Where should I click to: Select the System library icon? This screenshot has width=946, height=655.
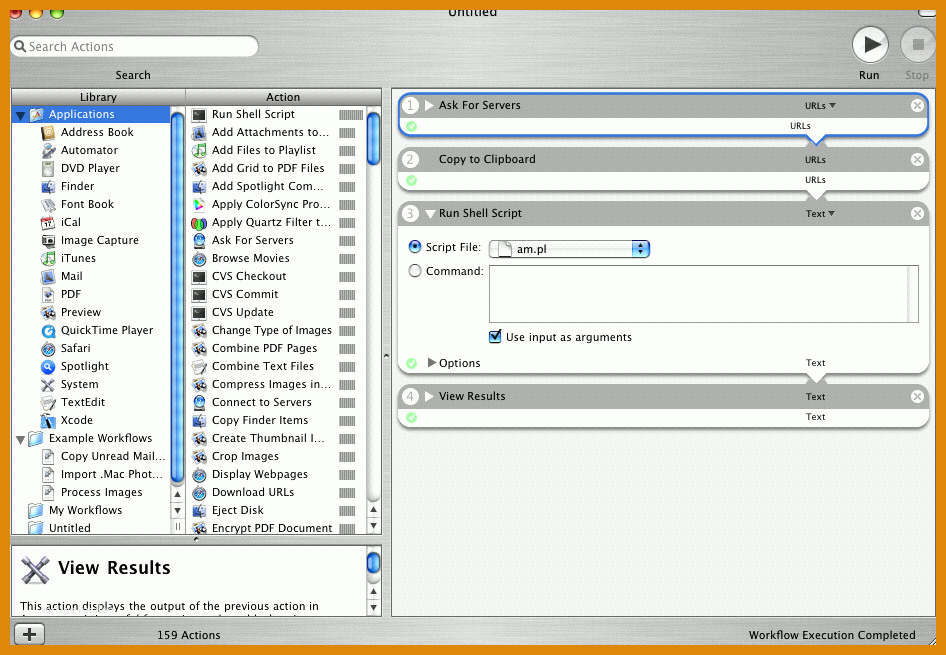point(48,384)
